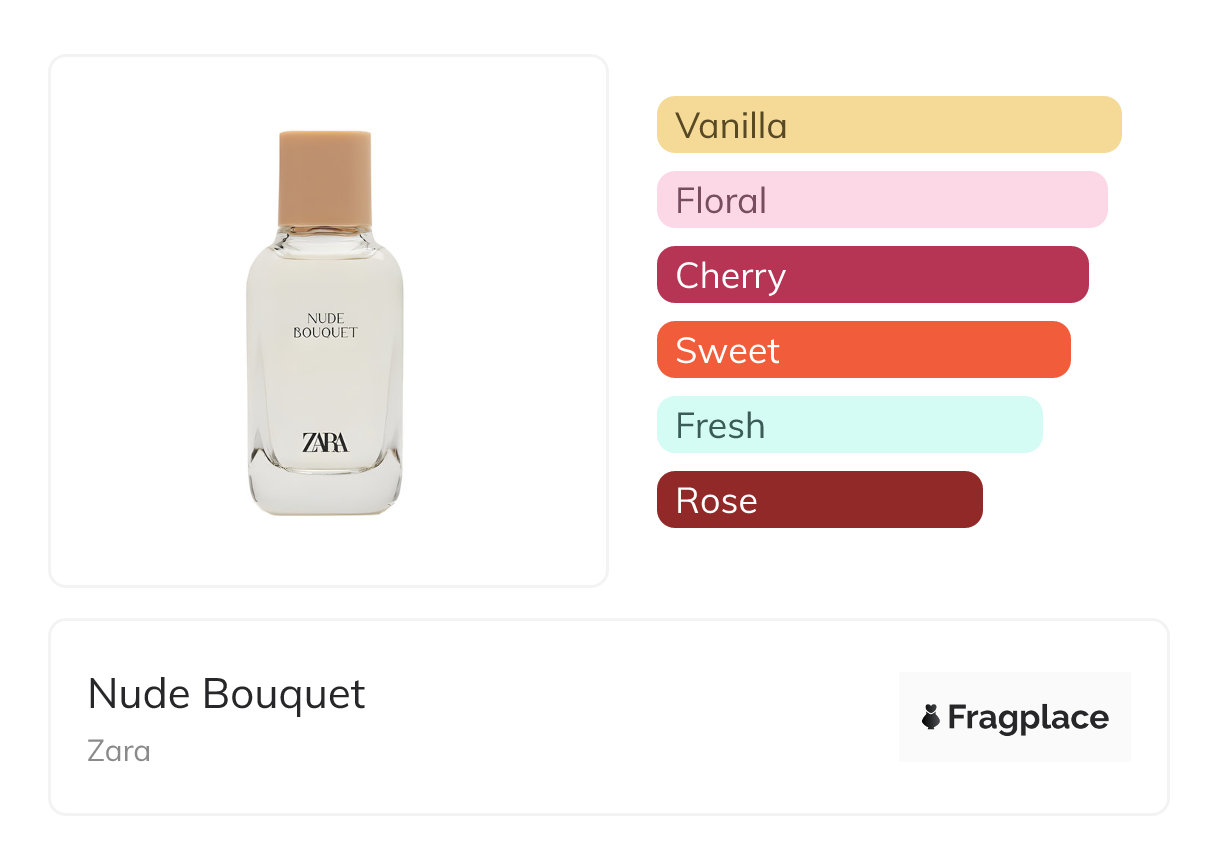Click the word Cherry in the accord list
This screenshot has width=1218, height=864.
730,276
